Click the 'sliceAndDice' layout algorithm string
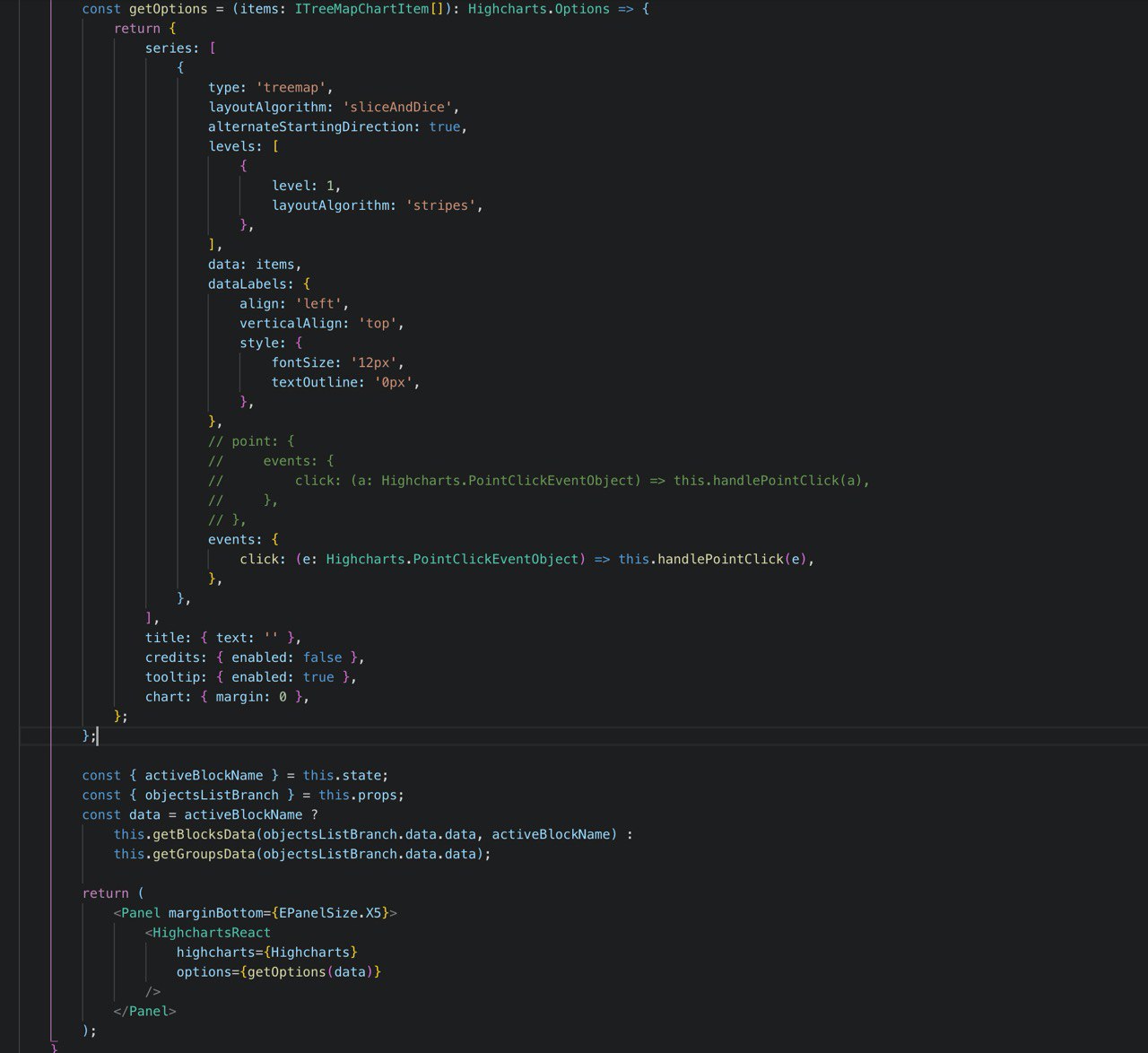The width and height of the screenshot is (1148, 1053). (397, 108)
